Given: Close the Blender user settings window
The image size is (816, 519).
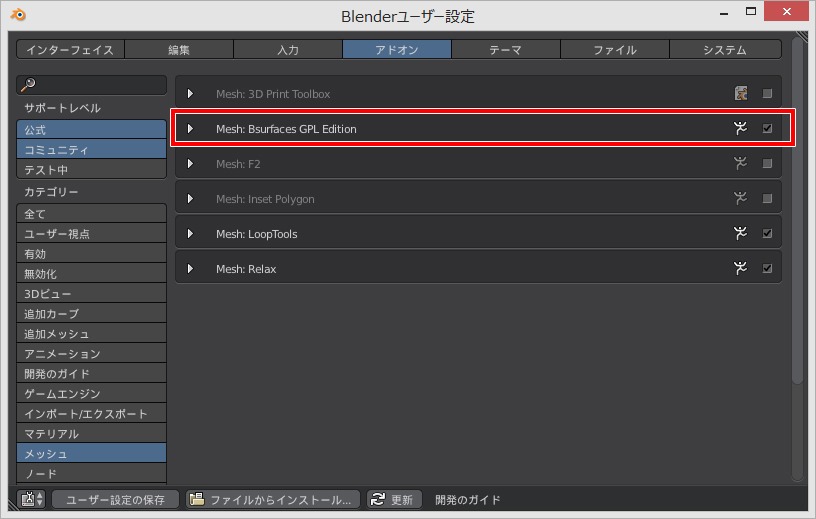Looking at the screenshot, I should coord(786,11).
